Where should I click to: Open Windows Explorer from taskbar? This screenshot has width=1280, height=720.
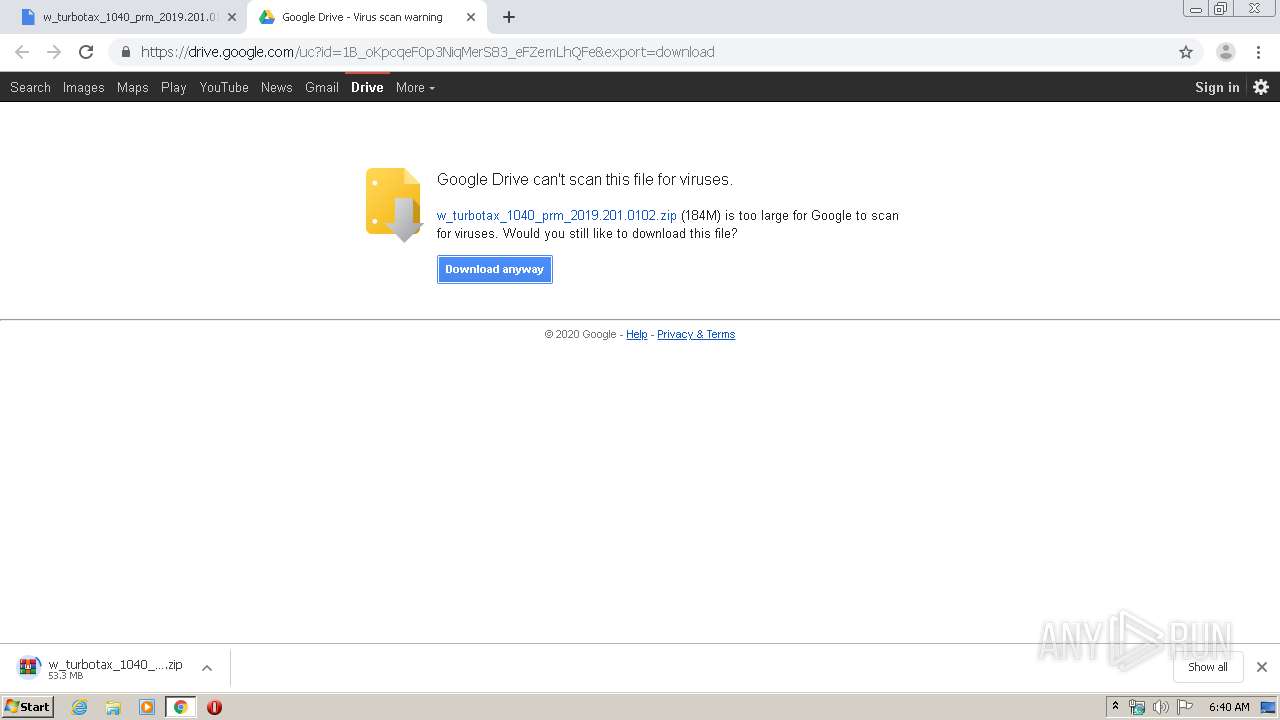[x=113, y=707]
